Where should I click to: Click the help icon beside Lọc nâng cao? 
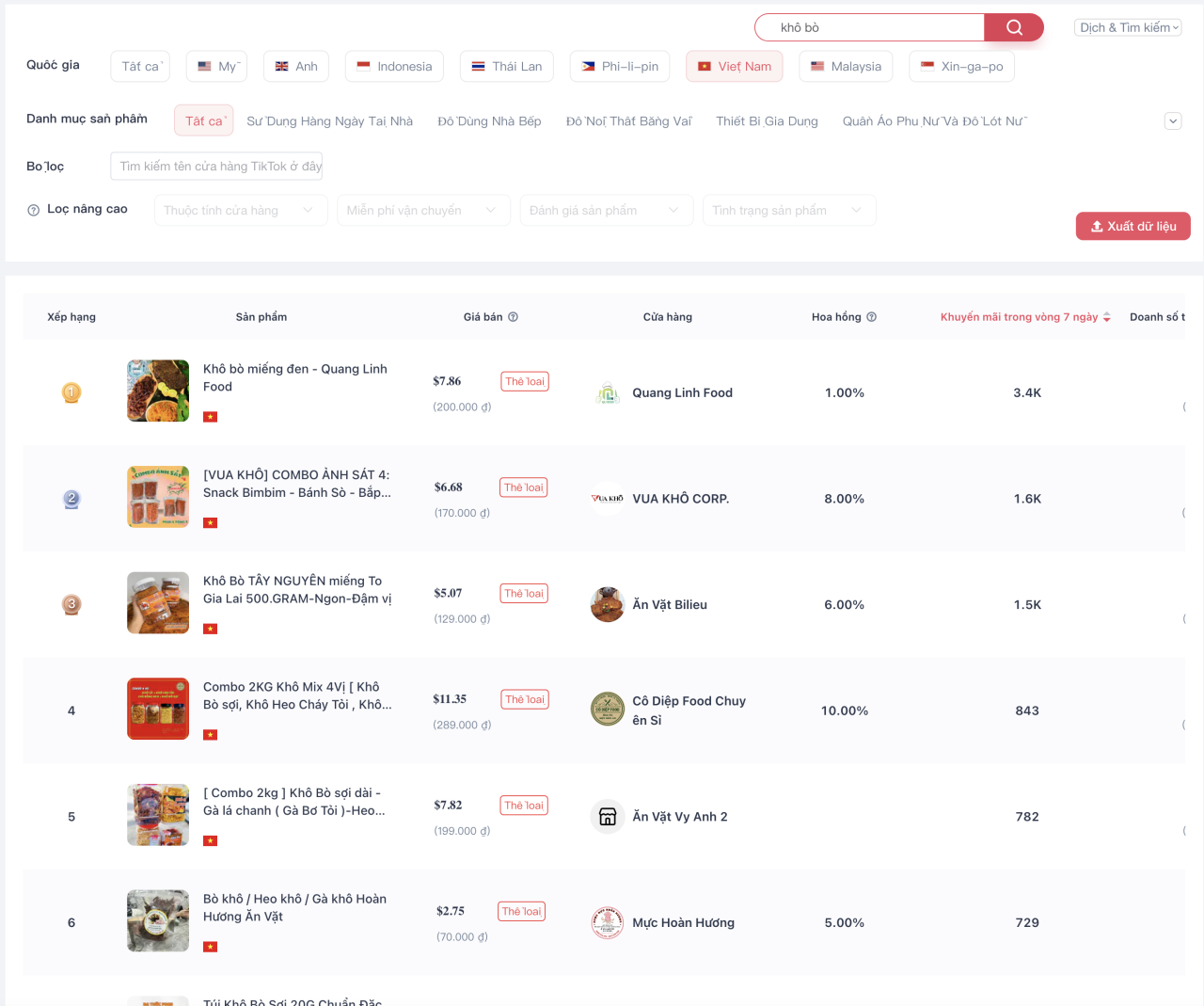34,210
